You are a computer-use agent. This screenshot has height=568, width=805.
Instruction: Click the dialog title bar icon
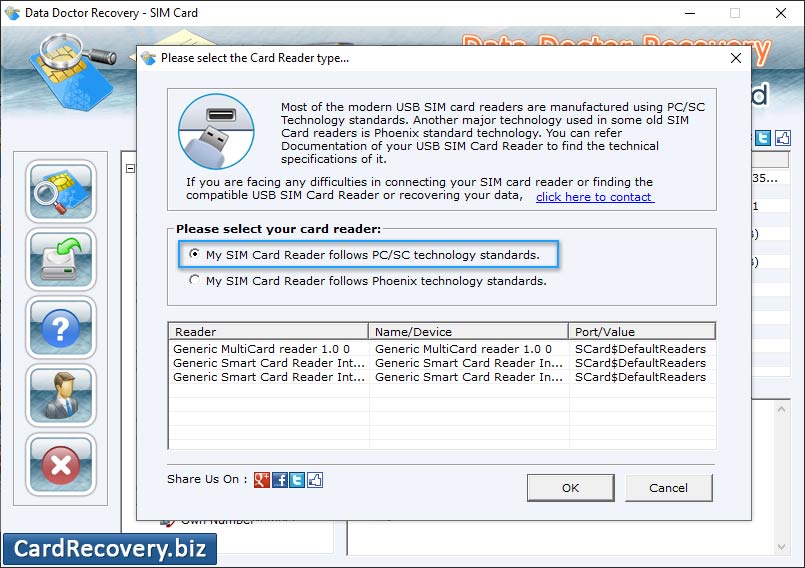click(148, 58)
